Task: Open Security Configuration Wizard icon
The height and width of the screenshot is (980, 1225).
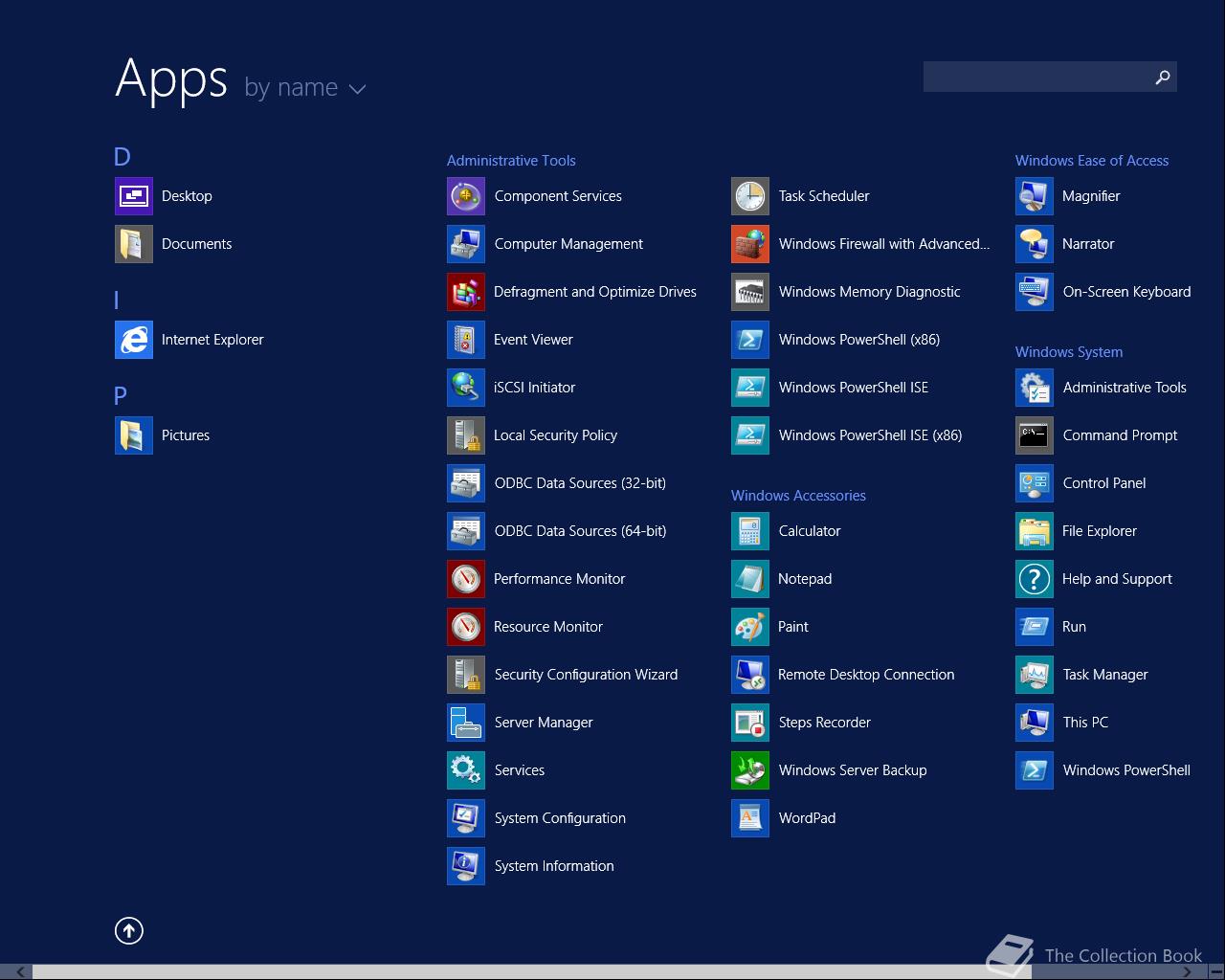Action: 466,675
